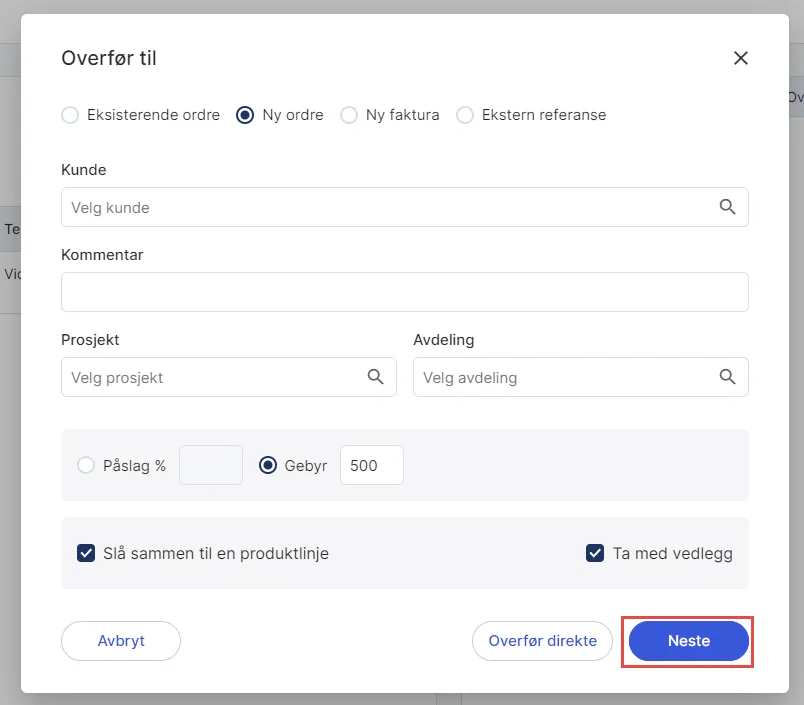
Task: Select the Ekstern referanse radio button
Action: point(465,115)
